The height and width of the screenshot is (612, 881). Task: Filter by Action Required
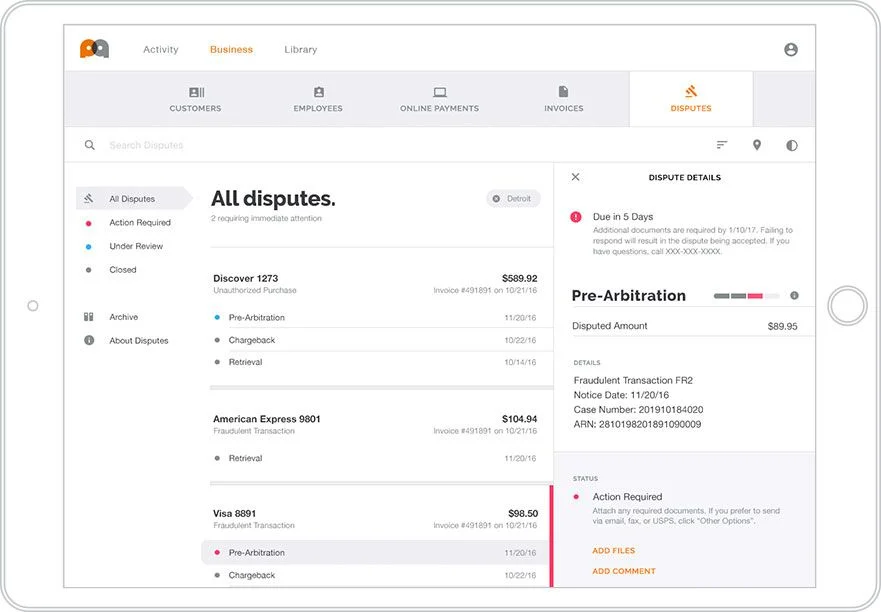click(x=140, y=223)
